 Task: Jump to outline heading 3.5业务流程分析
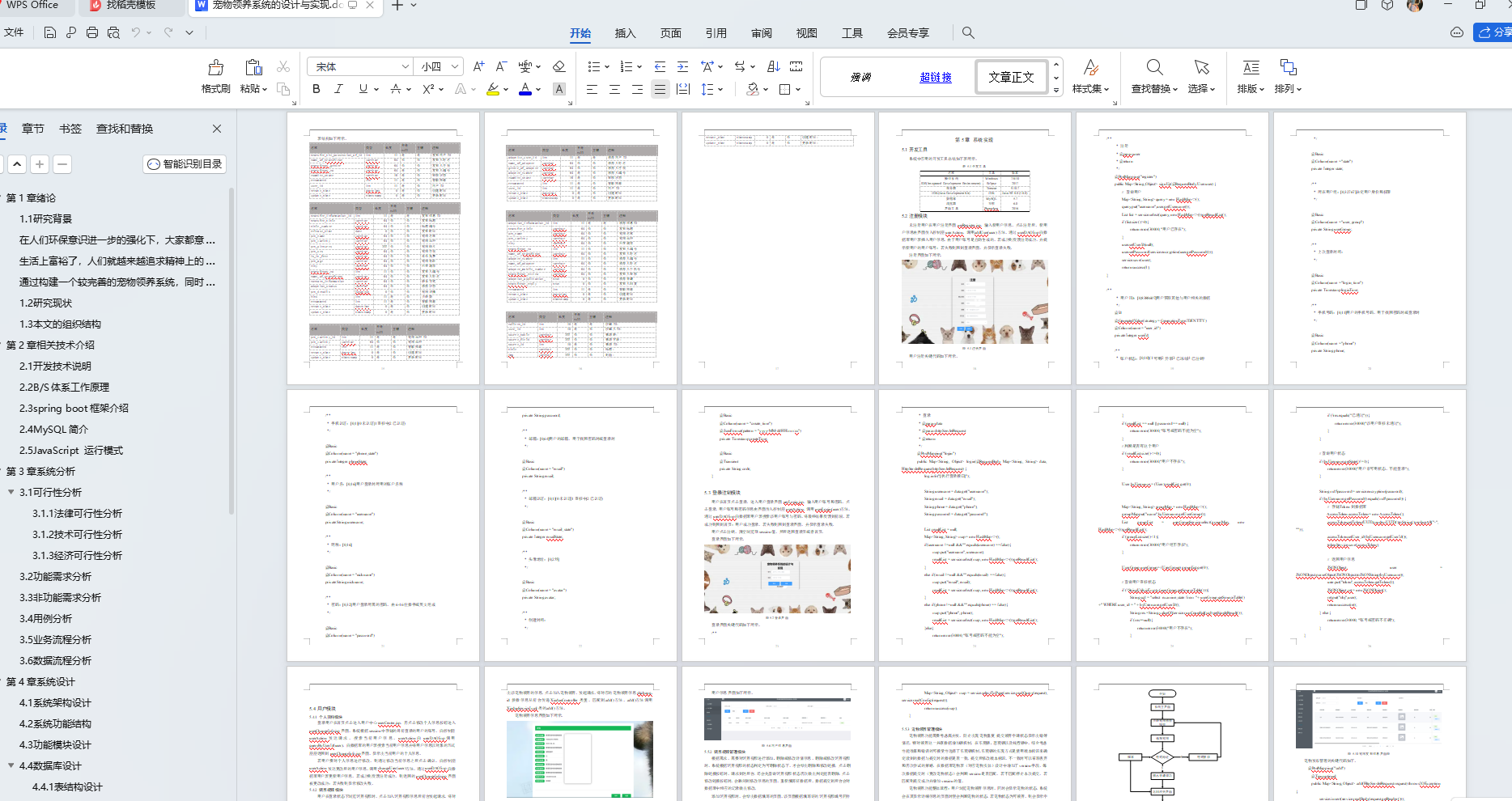(55, 639)
